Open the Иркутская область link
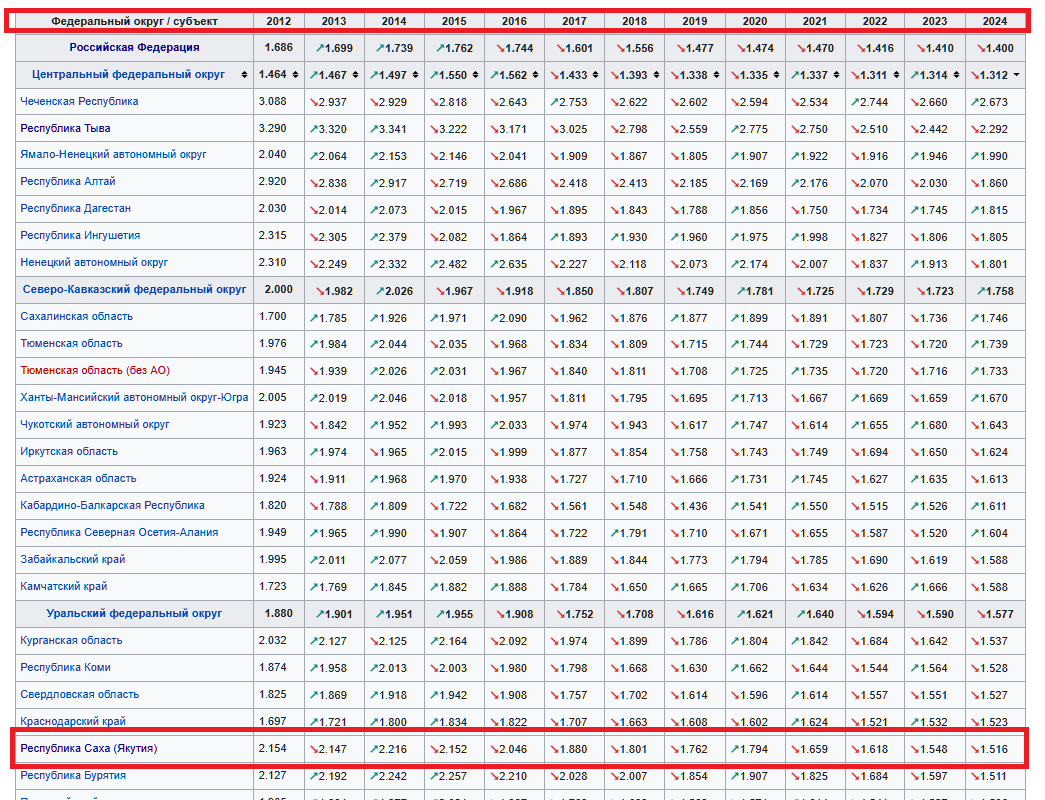The height and width of the screenshot is (800, 1045). tap(69, 451)
